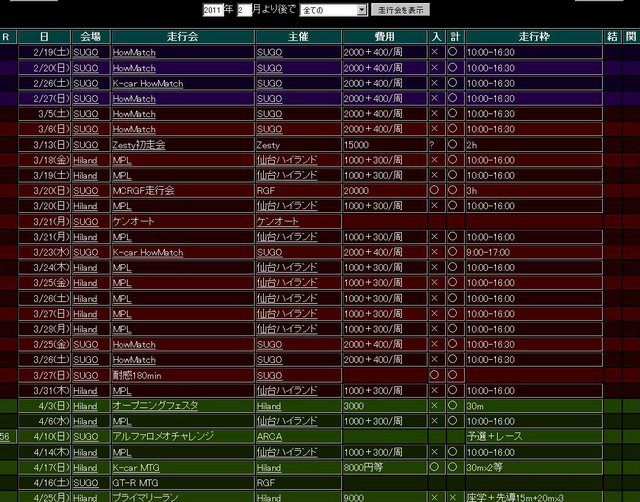This screenshot has width=640, height=502.
Task: Click ケンオート in the 走行会 column
Action: [135, 221]
